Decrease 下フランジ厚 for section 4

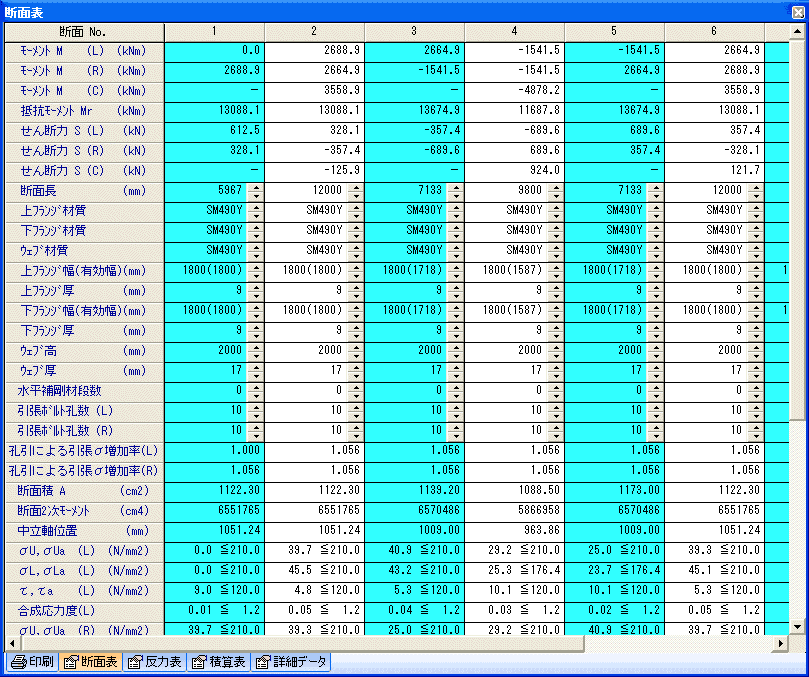[x=556, y=337]
